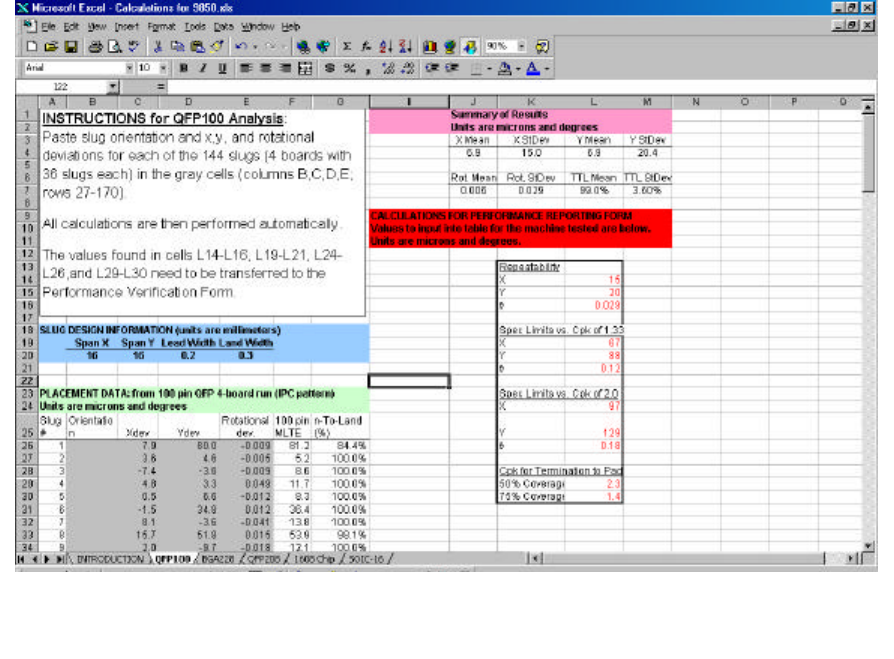The height and width of the screenshot is (659, 894).
Task: Toggle Center alignment
Action: point(266,68)
